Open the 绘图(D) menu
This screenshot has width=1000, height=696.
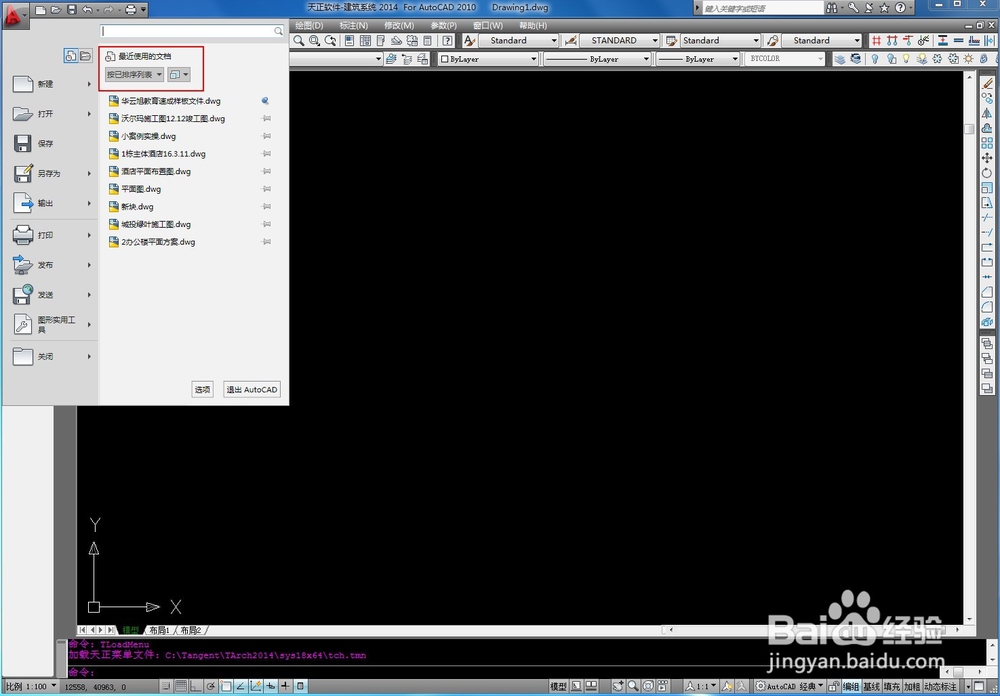(309, 26)
